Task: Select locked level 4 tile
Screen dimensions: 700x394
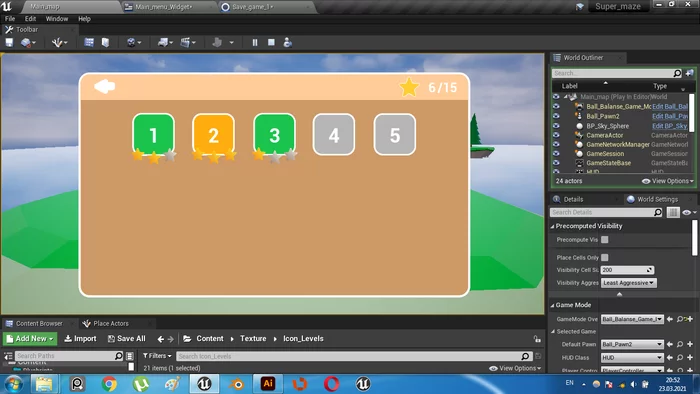Action: point(334,134)
